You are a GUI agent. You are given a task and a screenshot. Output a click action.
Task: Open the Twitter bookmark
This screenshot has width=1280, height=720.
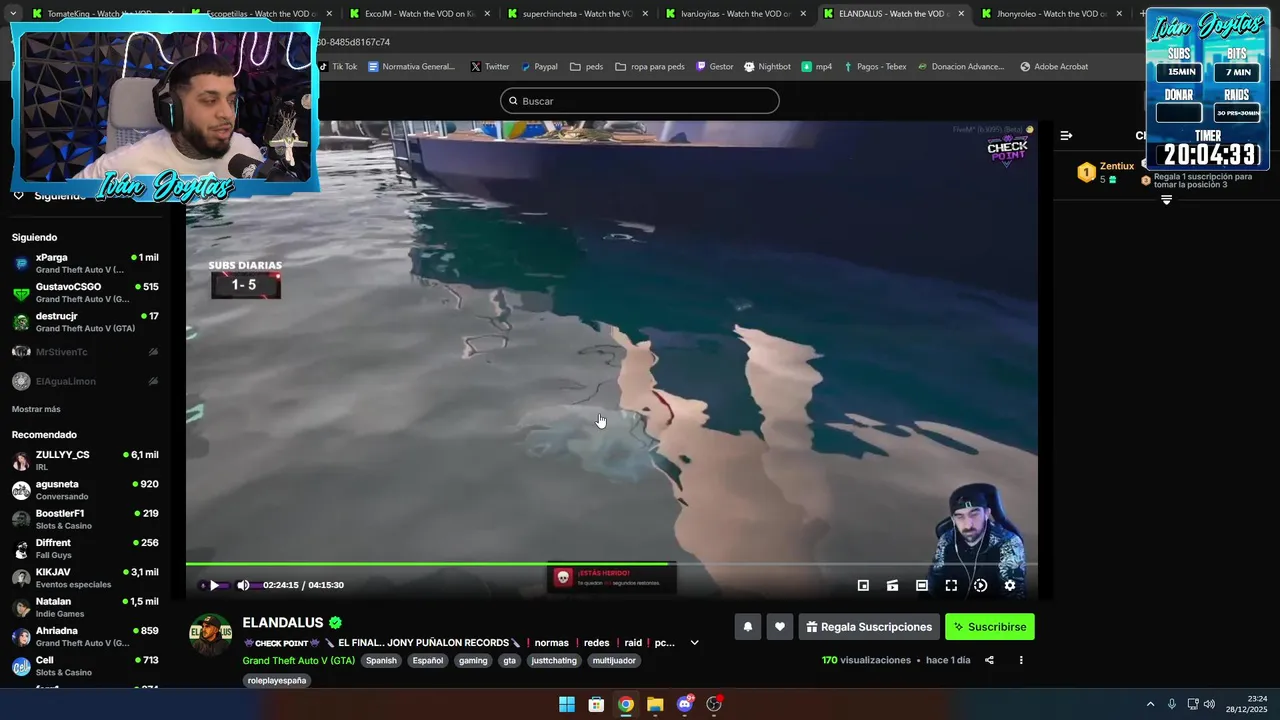pyautogui.click(x=489, y=67)
